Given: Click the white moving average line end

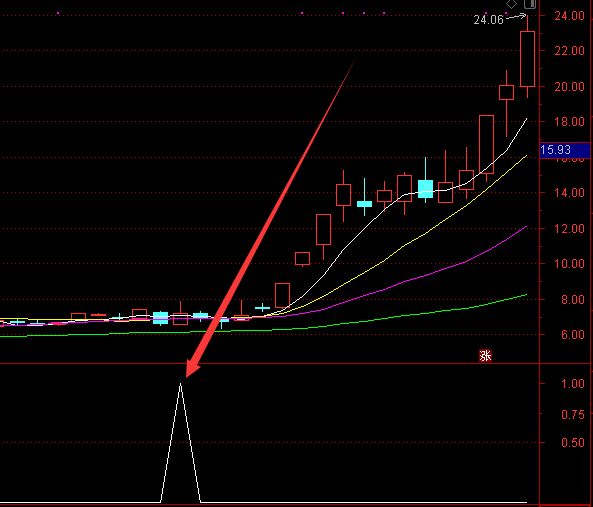Looking at the screenshot, I should coord(526,119).
